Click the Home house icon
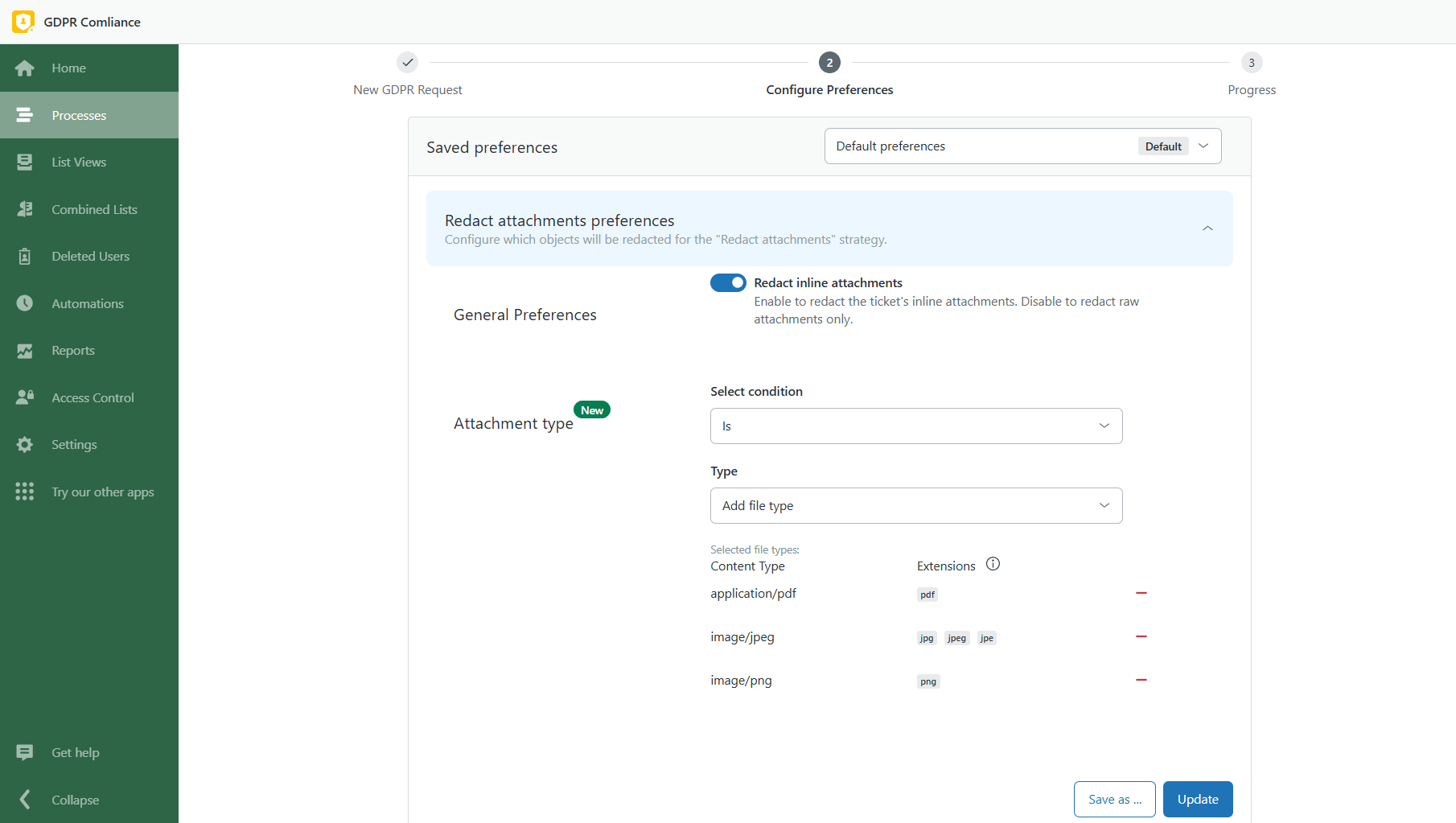This screenshot has width=1456, height=823. click(25, 68)
